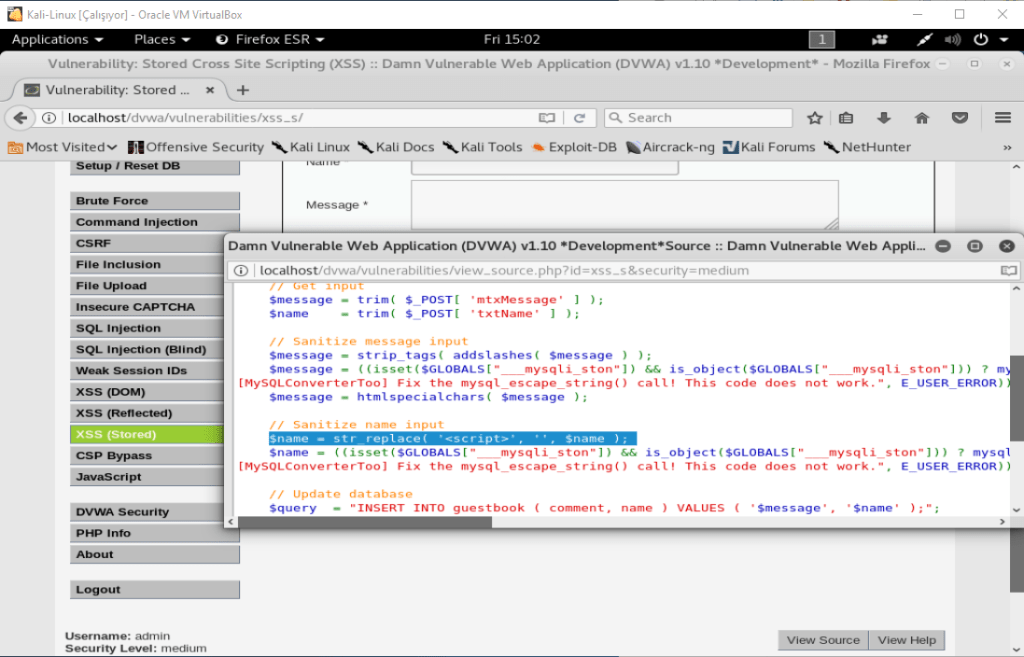Open a new tab with the plus icon
Viewport: 1024px width, 657px height.
point(242,90)
